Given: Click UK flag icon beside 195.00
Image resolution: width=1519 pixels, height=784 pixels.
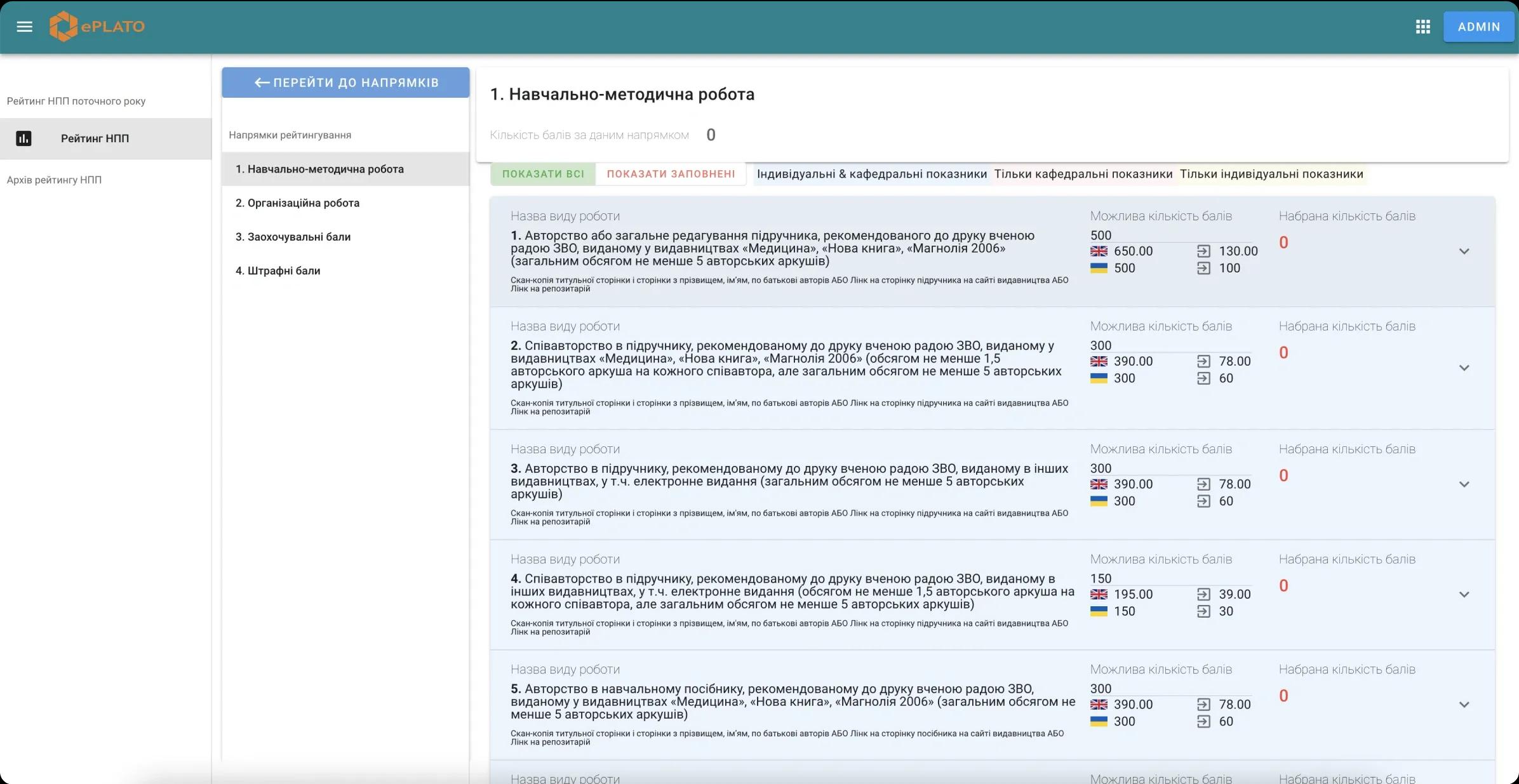Looking at the screenshot, I should click(1099, 595).
